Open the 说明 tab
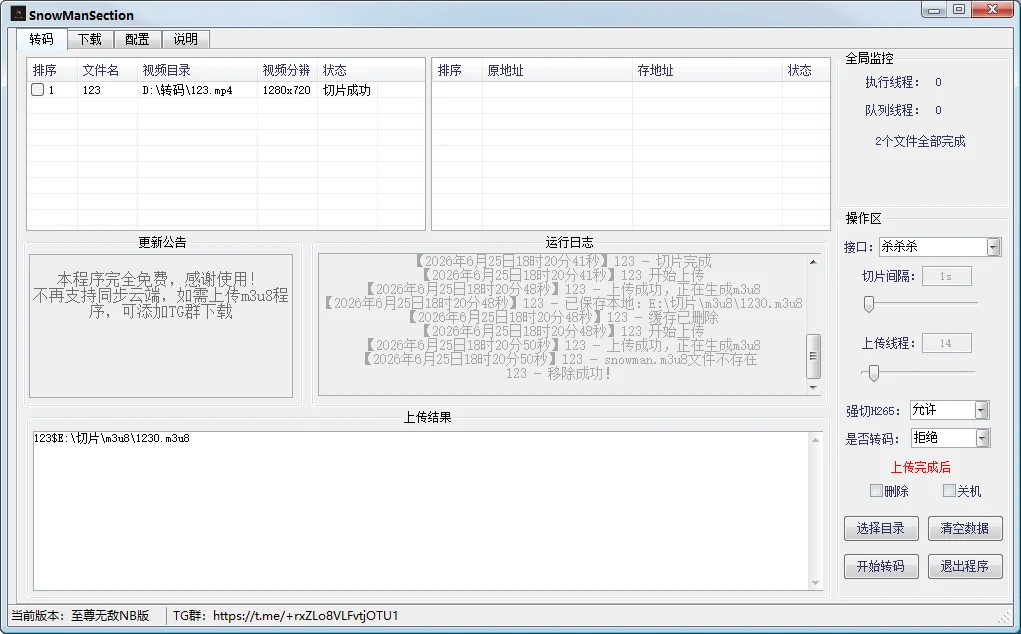Image resolution: width=1021 pixels, height=634 pixels. [186, 39]
